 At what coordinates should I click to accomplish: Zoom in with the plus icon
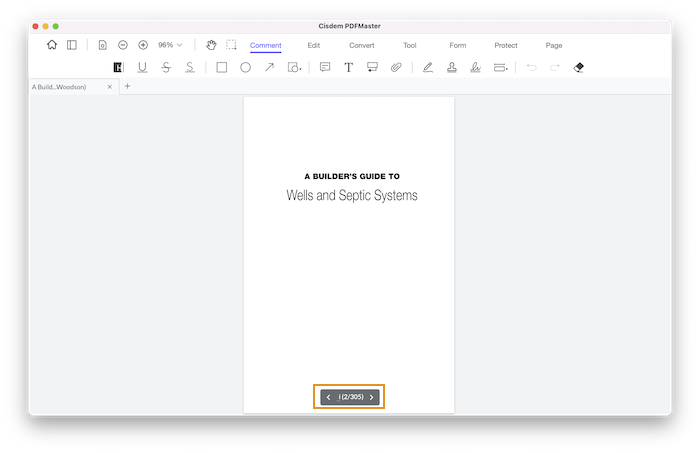[143, 45]
